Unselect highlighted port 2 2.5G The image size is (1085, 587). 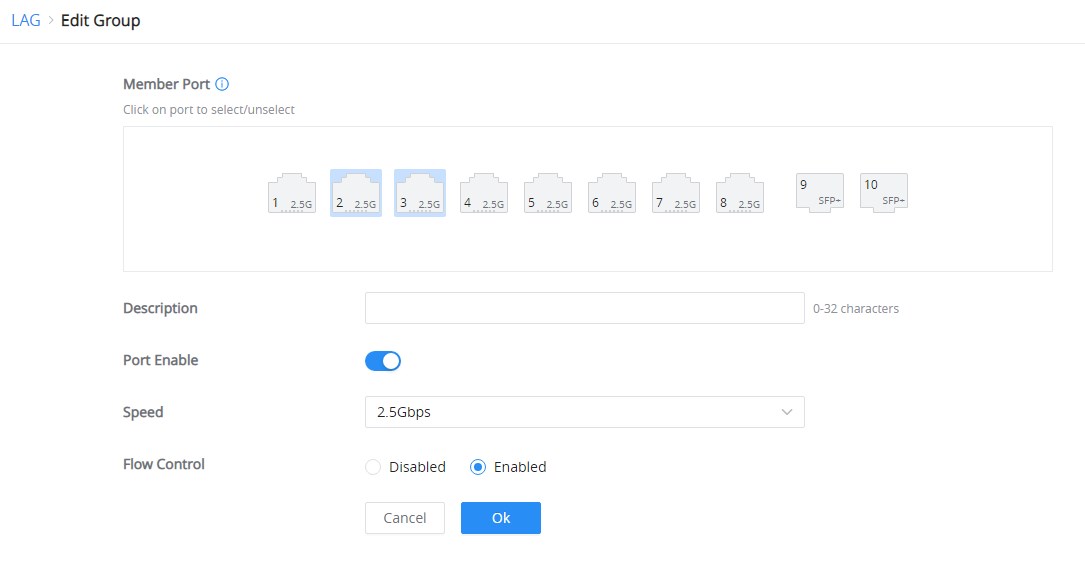pos(356,193)
